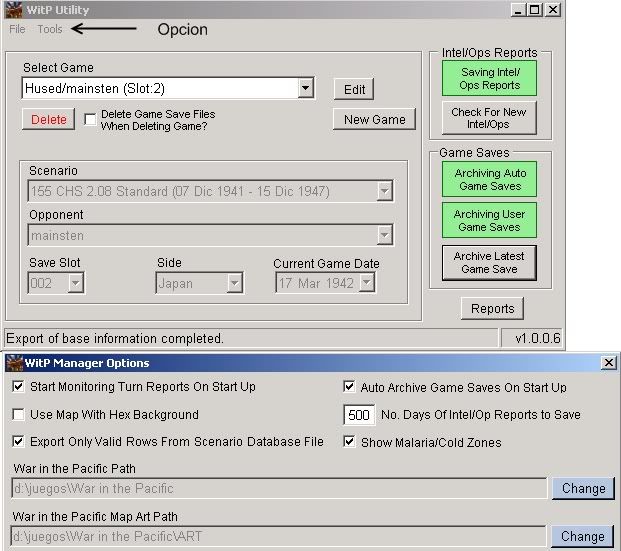This screenshot has width=621, height=551.
Task: Open the File menu
Action: [17, 29]
